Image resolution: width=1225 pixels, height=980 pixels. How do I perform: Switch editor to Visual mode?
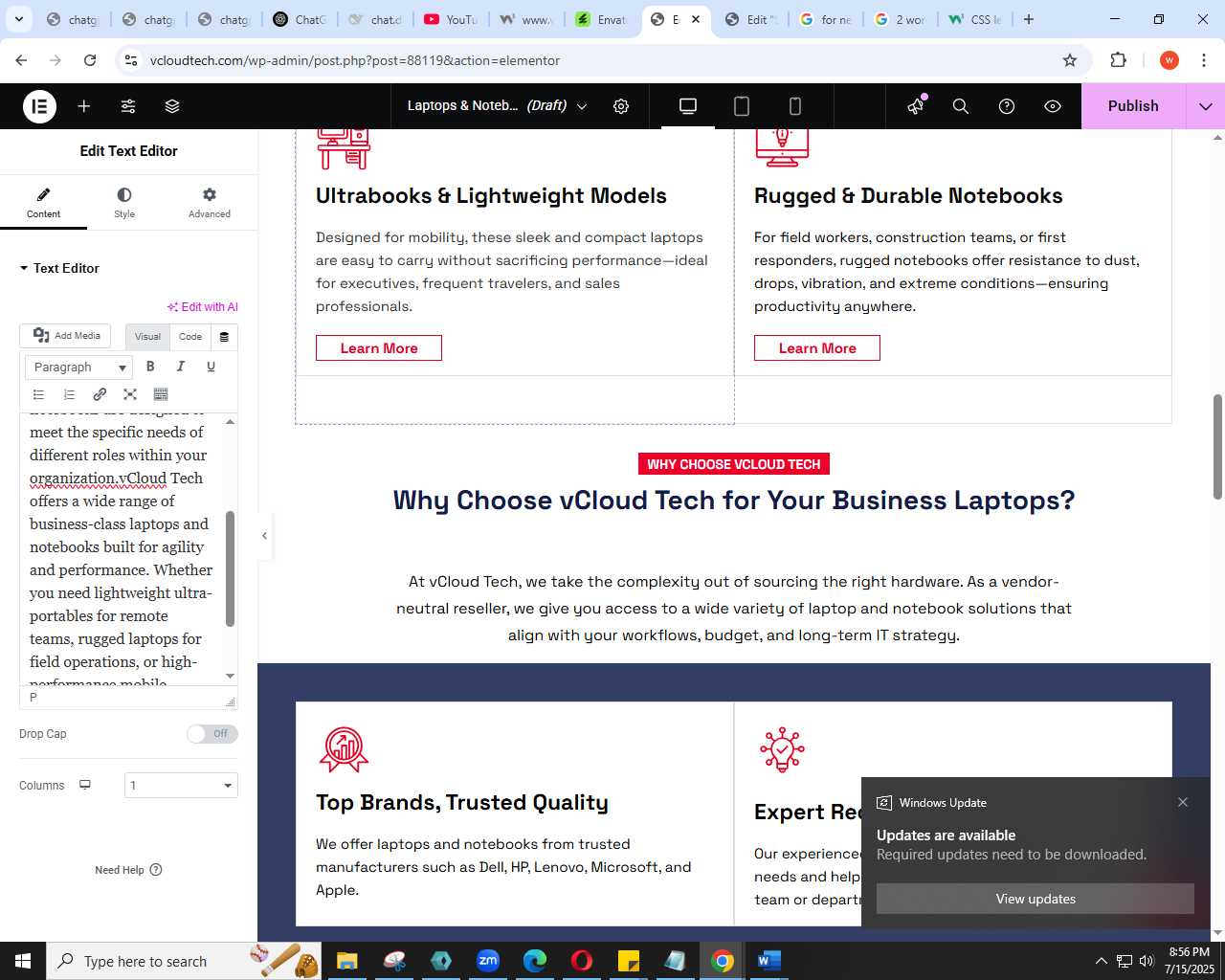pos(147,337)
